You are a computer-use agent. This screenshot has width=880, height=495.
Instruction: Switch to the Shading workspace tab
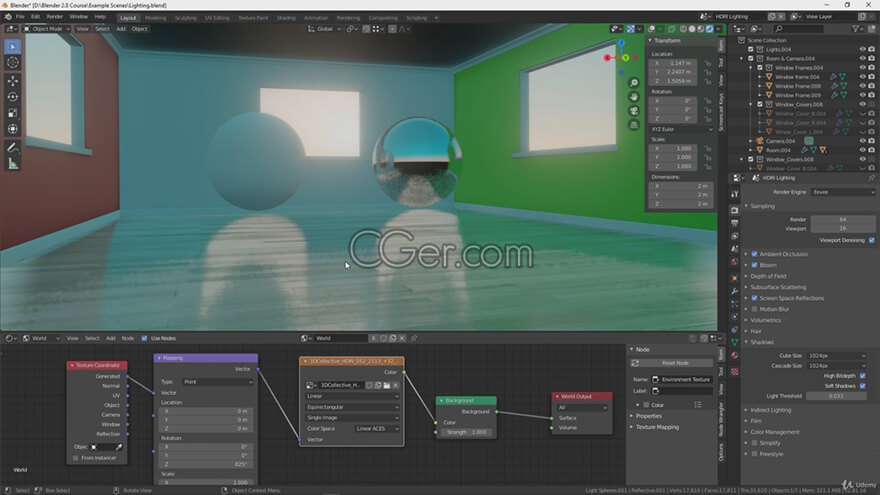click(286, 18)
